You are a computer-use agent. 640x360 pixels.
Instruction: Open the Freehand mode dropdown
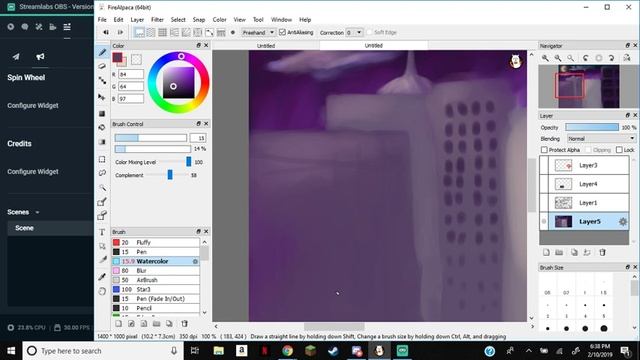pyautogui.click(x=258, y=32)
